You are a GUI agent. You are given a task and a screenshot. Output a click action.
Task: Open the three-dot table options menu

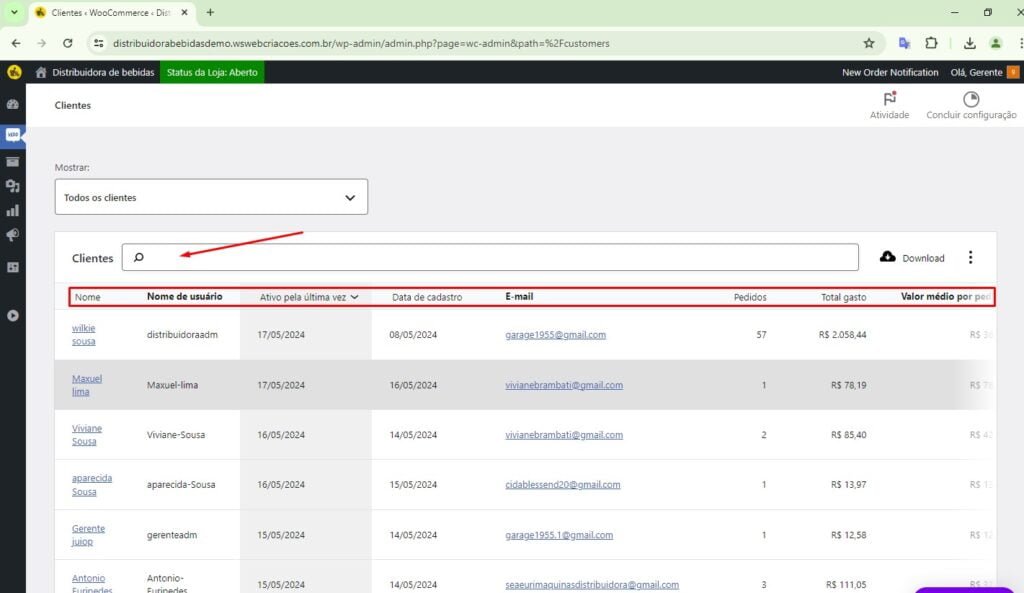pos(970,257)
